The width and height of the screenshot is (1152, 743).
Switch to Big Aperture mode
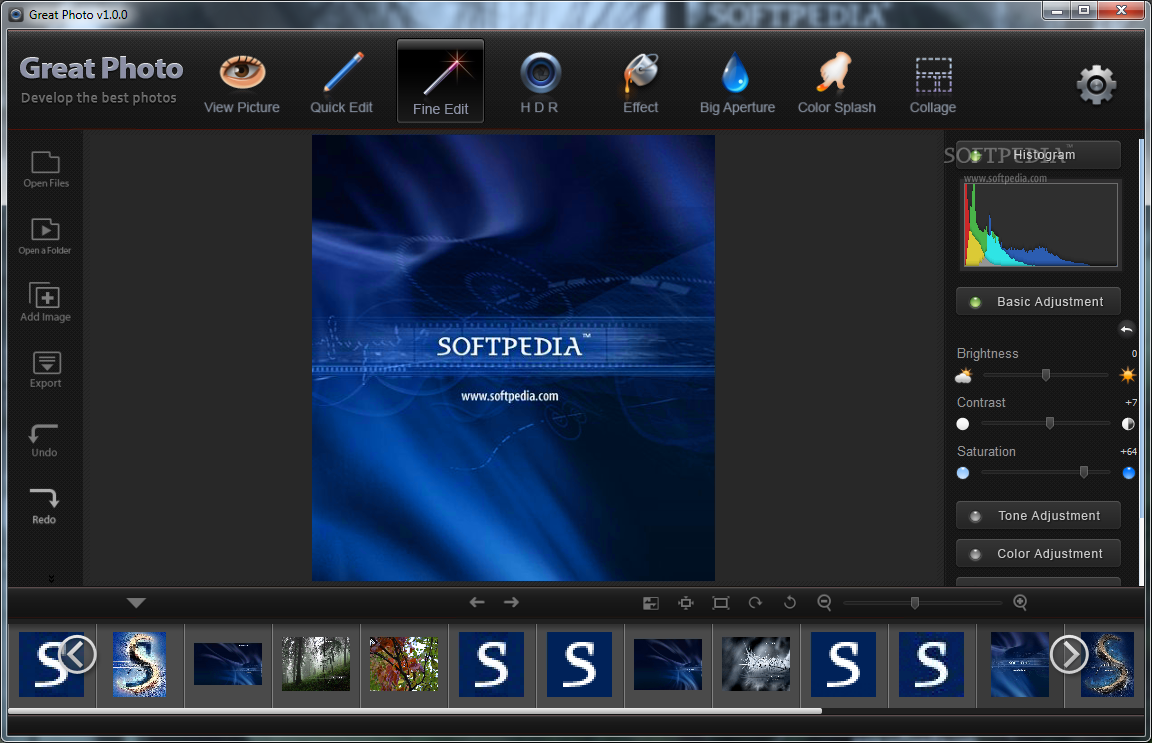pos(737,84)
